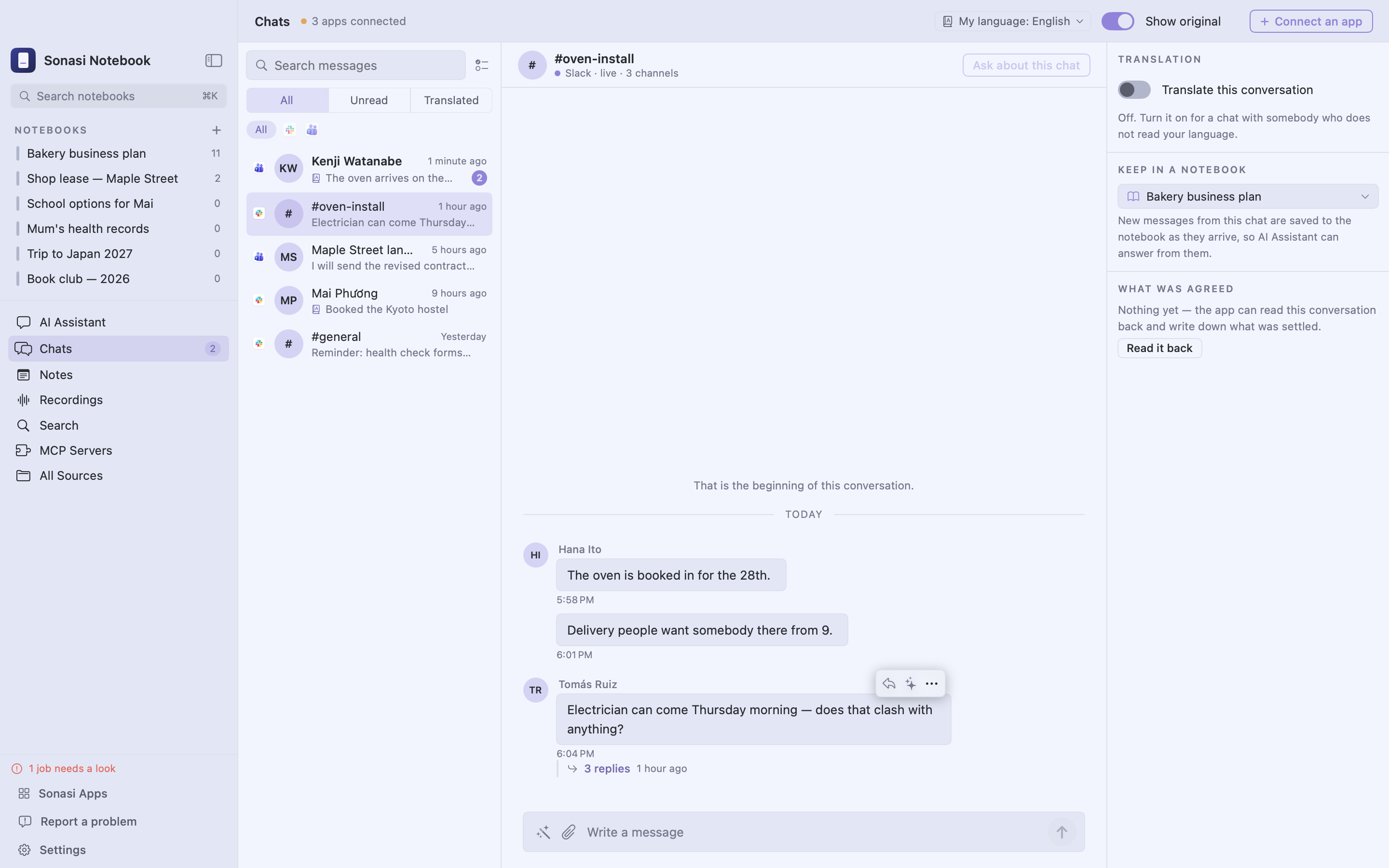The width and height of the screenshot is (1389, 868).
Task: Filter chats by the Teams app icon
Action: click(312, 130)
